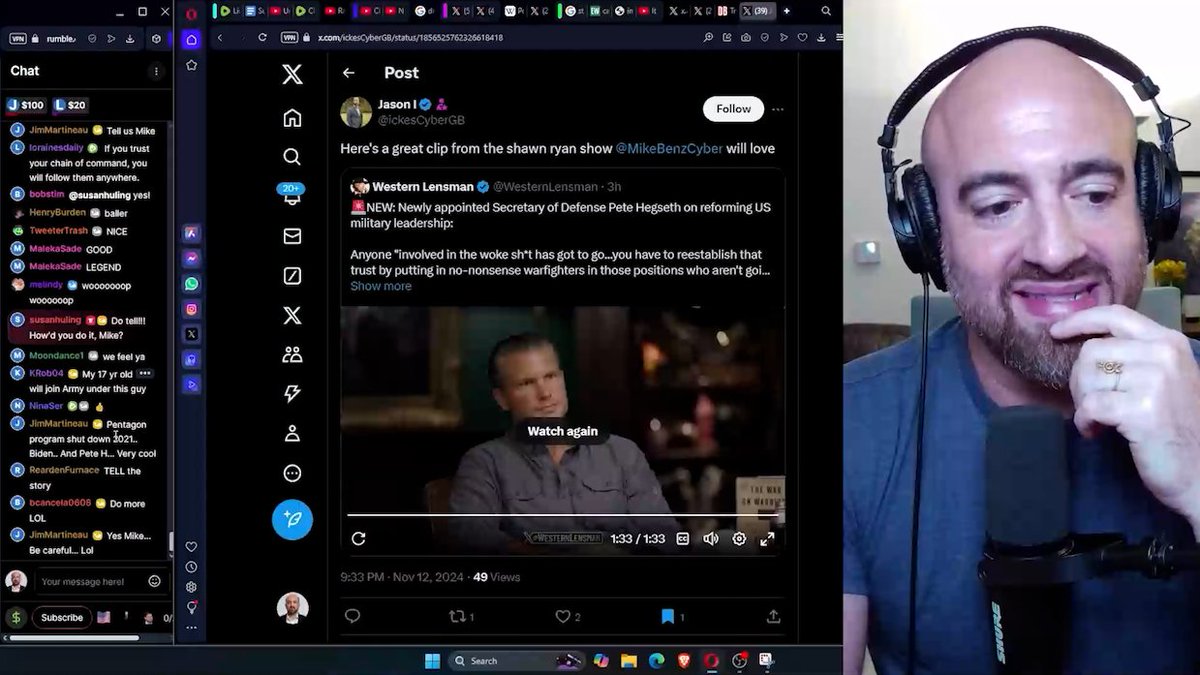Open Brave browser from taskbar
1200x675 pixels.
684,661
